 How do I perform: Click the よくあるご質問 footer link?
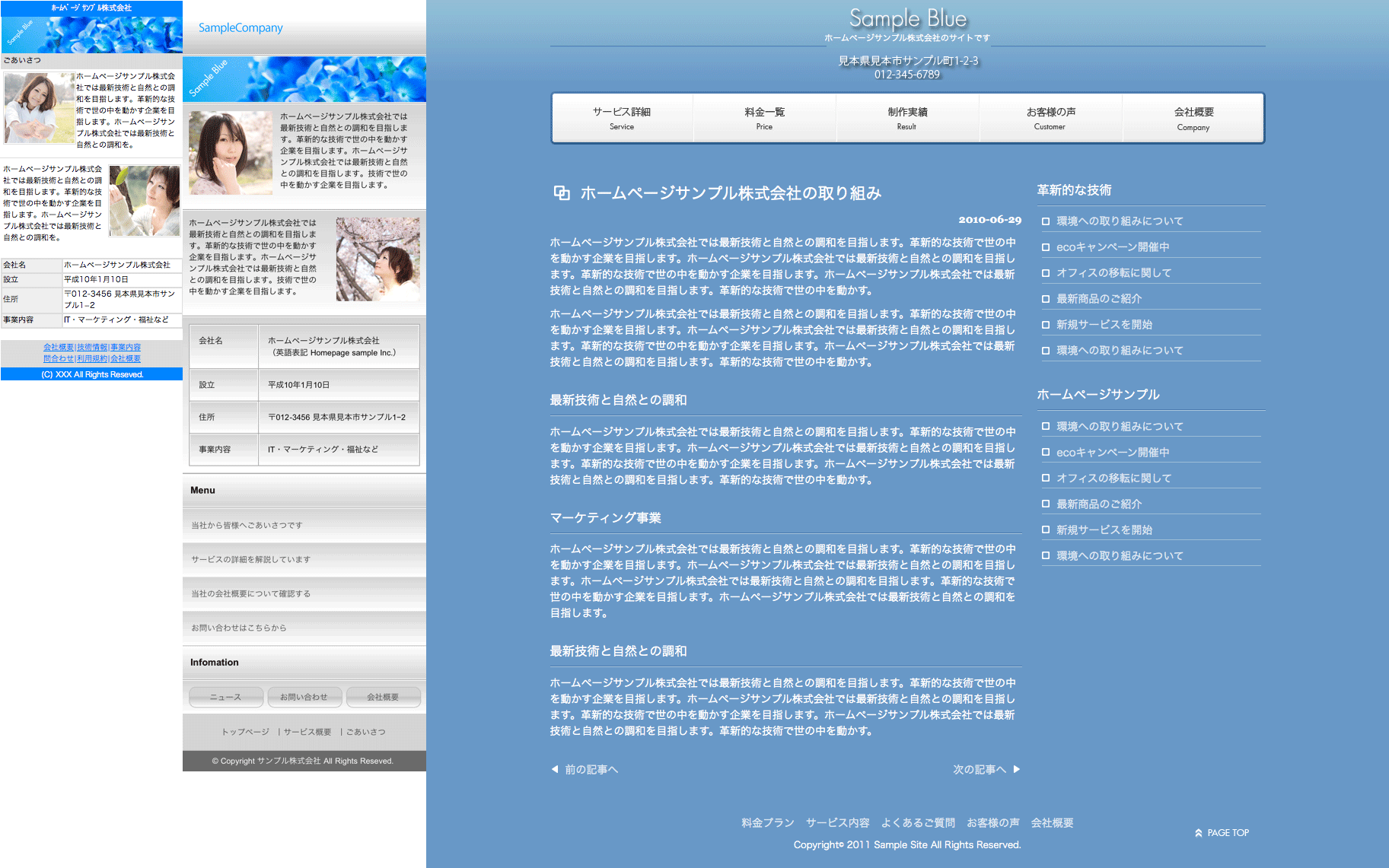(918, 822)
